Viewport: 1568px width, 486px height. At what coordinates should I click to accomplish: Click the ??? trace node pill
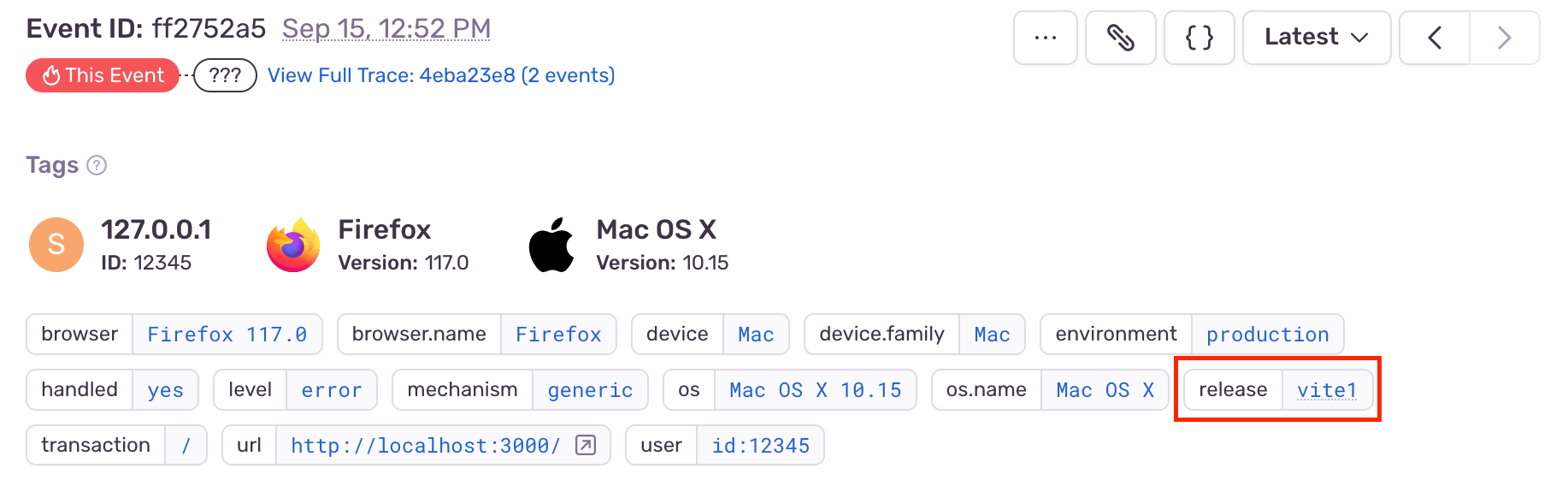tap(225, 75)
